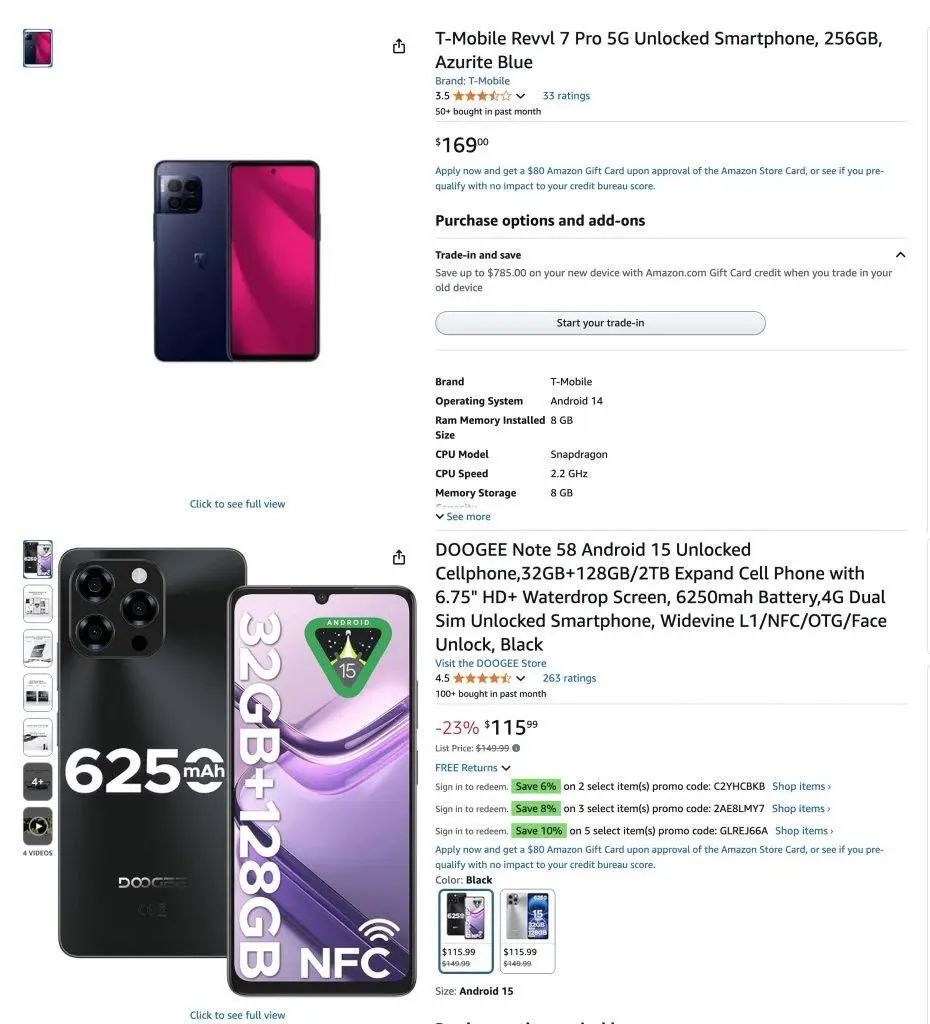Click the DOOGEE 4.5 star rating icons
Image resolution: width=930 pixels, height=1024 pixels.
pyautogui.click(x=482, y=678)
